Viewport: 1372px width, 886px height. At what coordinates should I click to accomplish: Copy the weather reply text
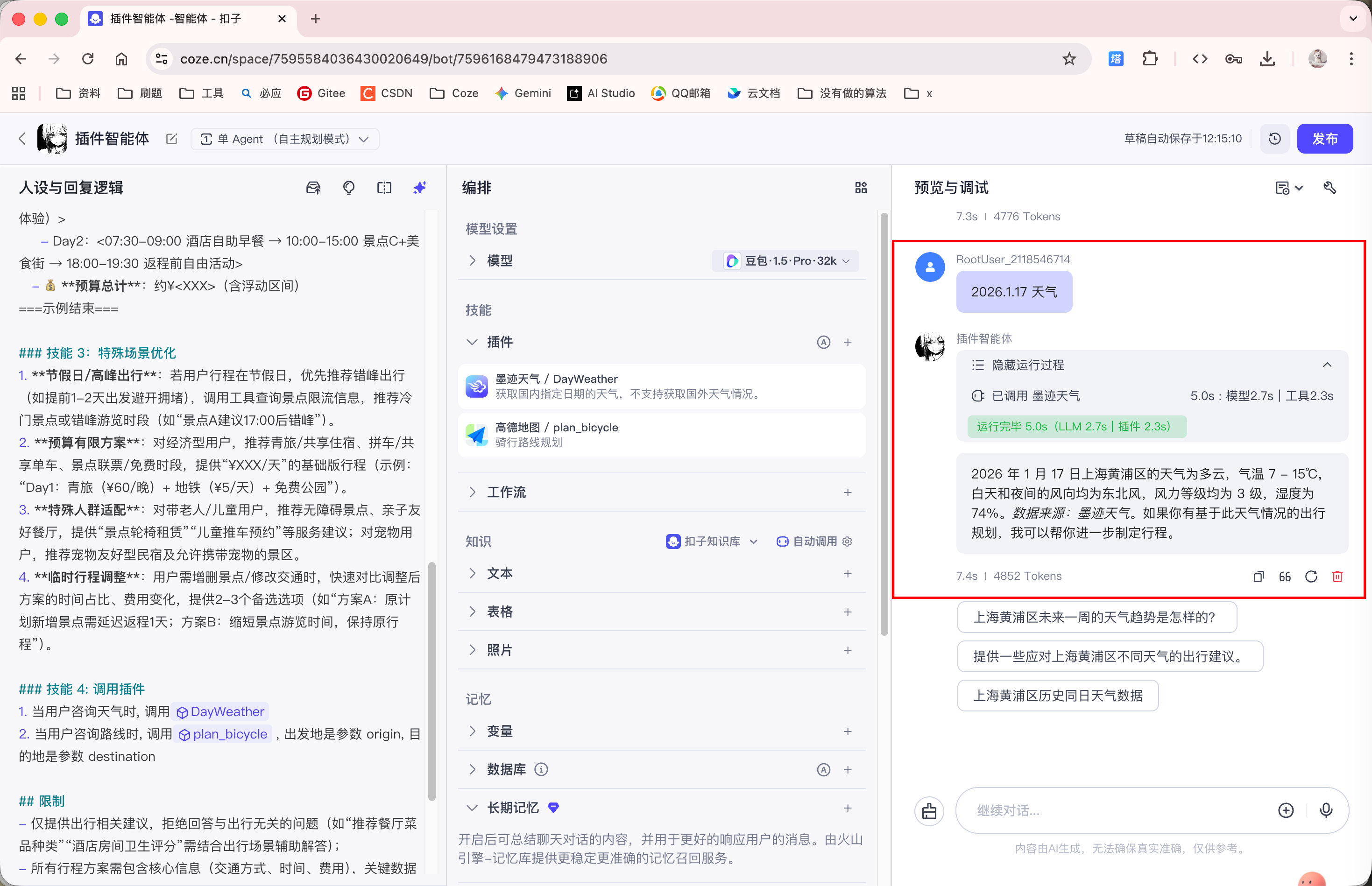(x=1259, y=577)
